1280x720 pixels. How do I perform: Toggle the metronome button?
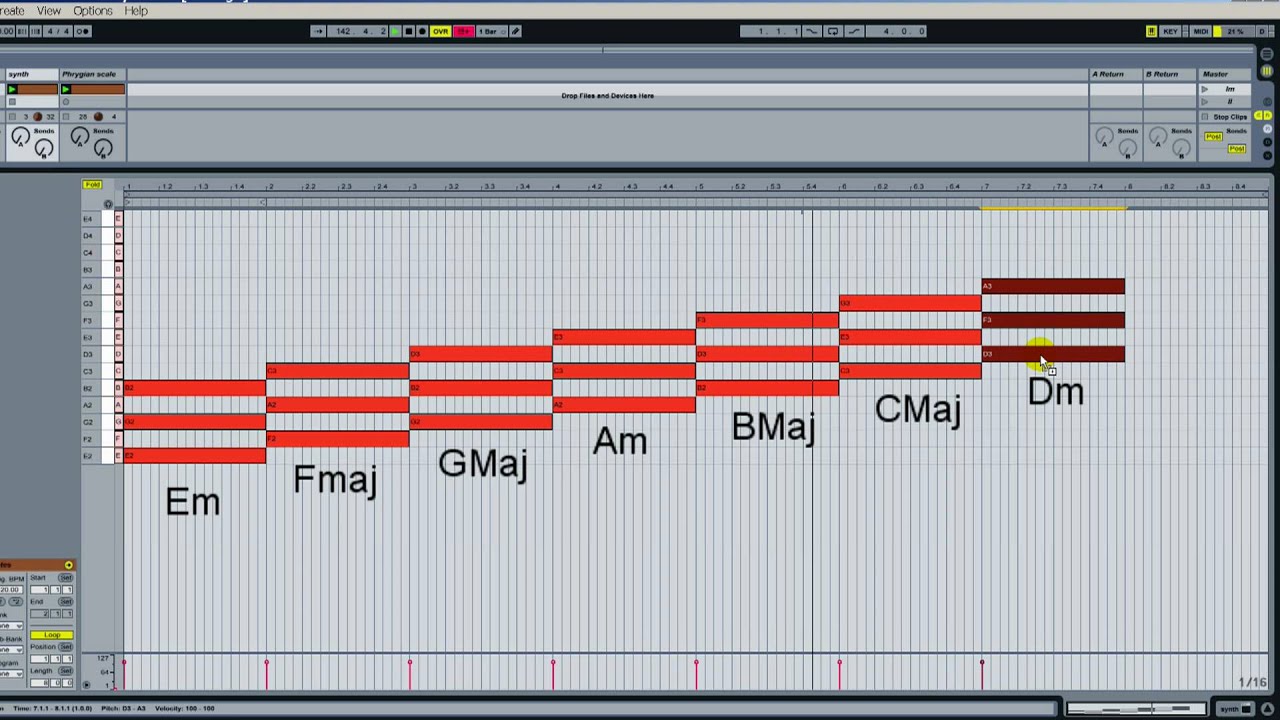click(82, 31)
